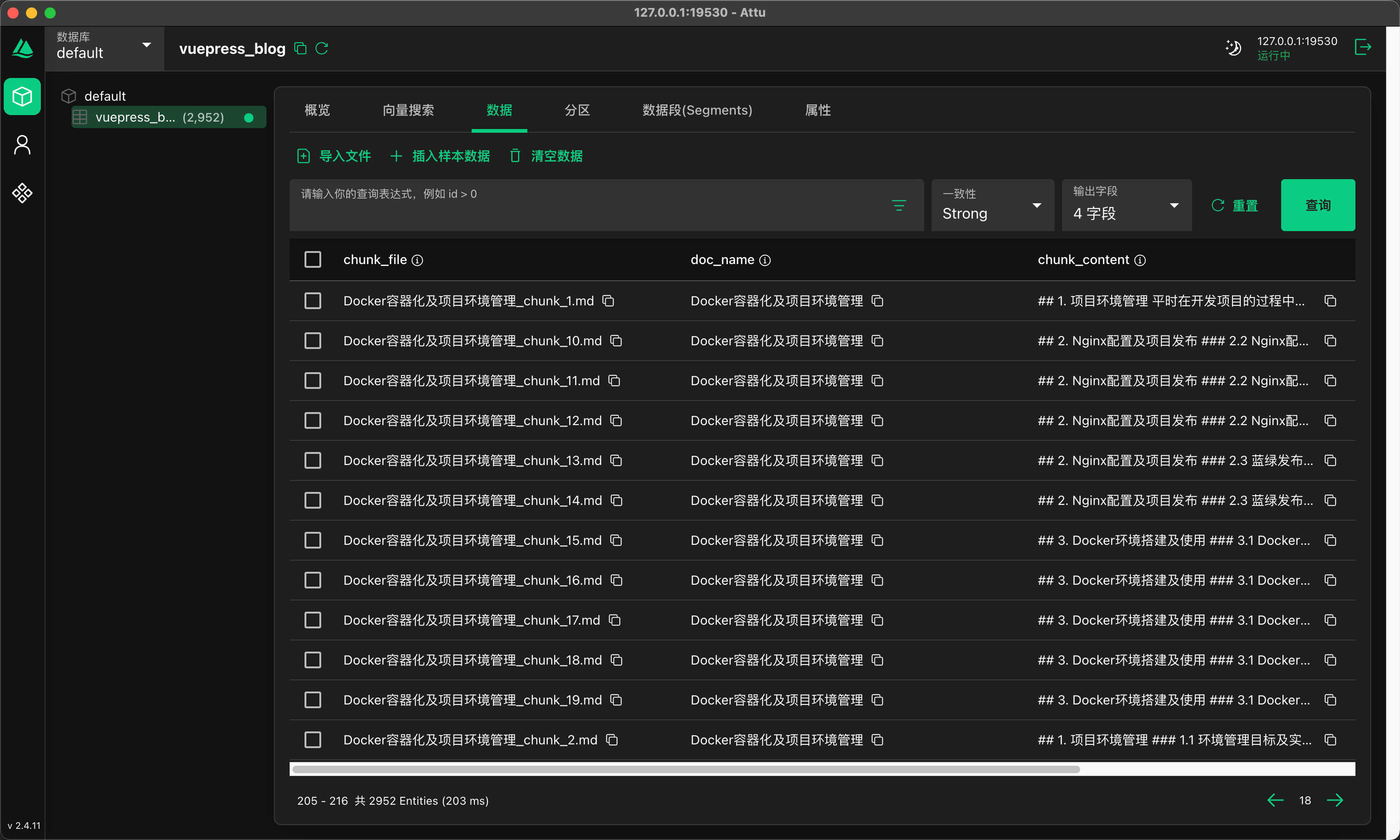Click the green 查询 query button

[1317, 206]
